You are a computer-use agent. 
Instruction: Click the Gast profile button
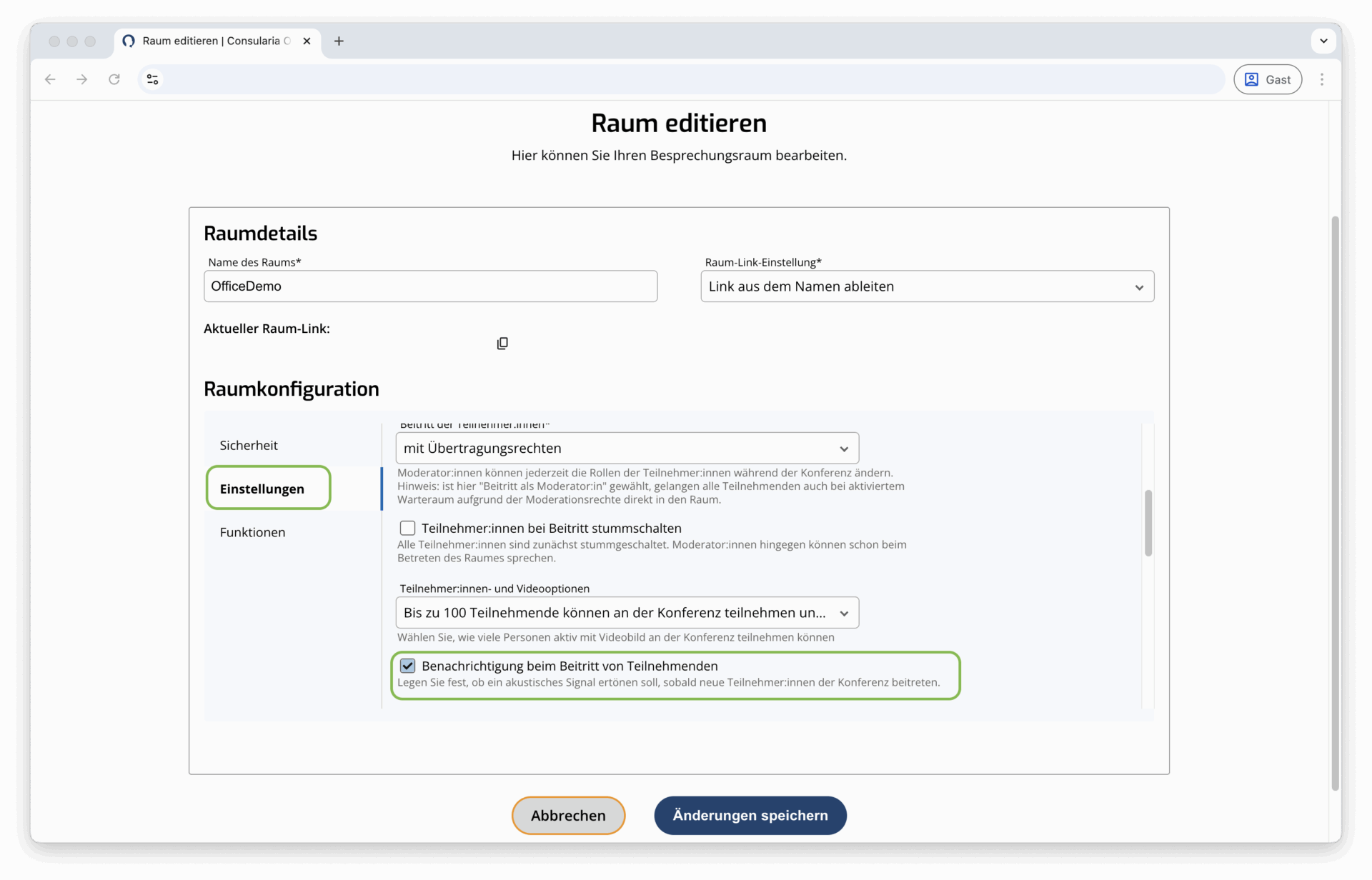pos(1267,79)
